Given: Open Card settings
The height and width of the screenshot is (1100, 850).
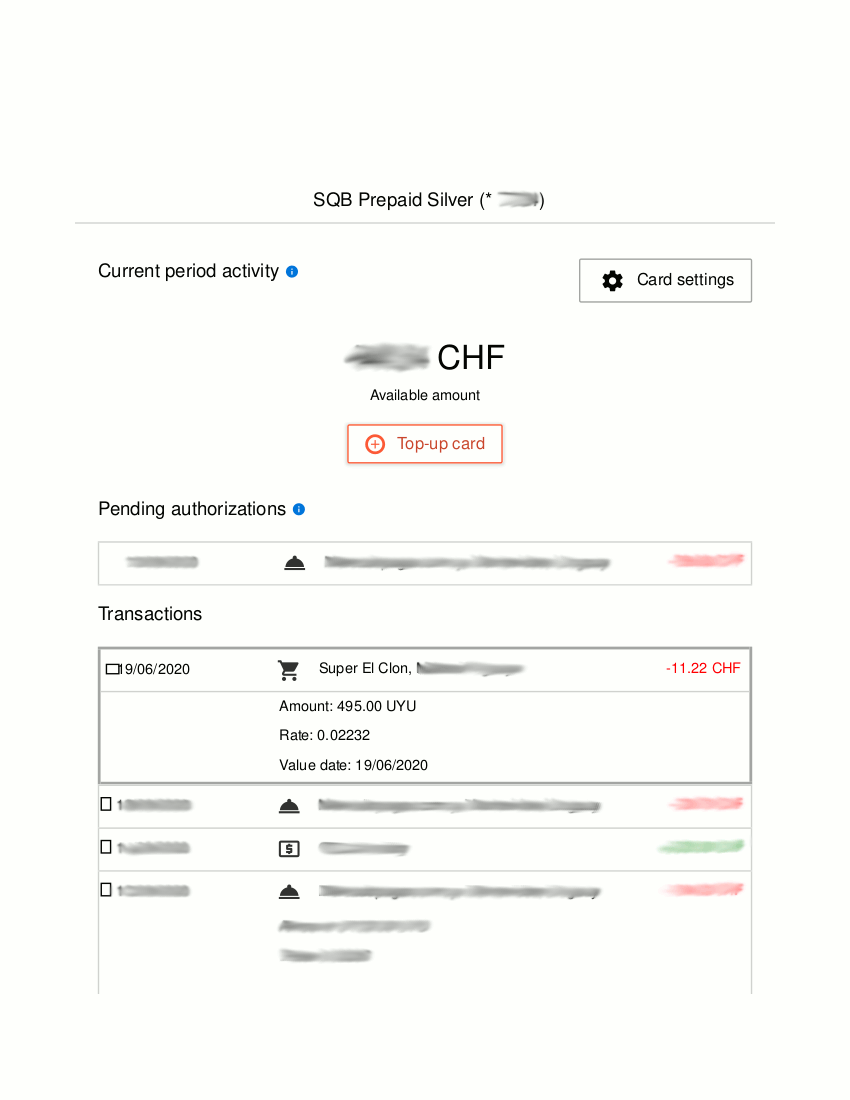Looking at the screenshot, I should click(665, 280).
